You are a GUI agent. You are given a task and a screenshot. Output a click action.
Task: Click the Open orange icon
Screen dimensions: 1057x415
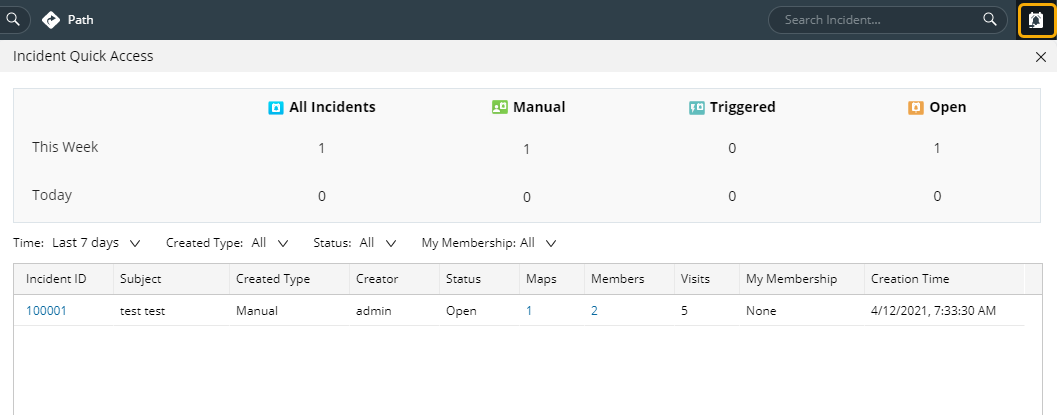[x=915, y=107]
